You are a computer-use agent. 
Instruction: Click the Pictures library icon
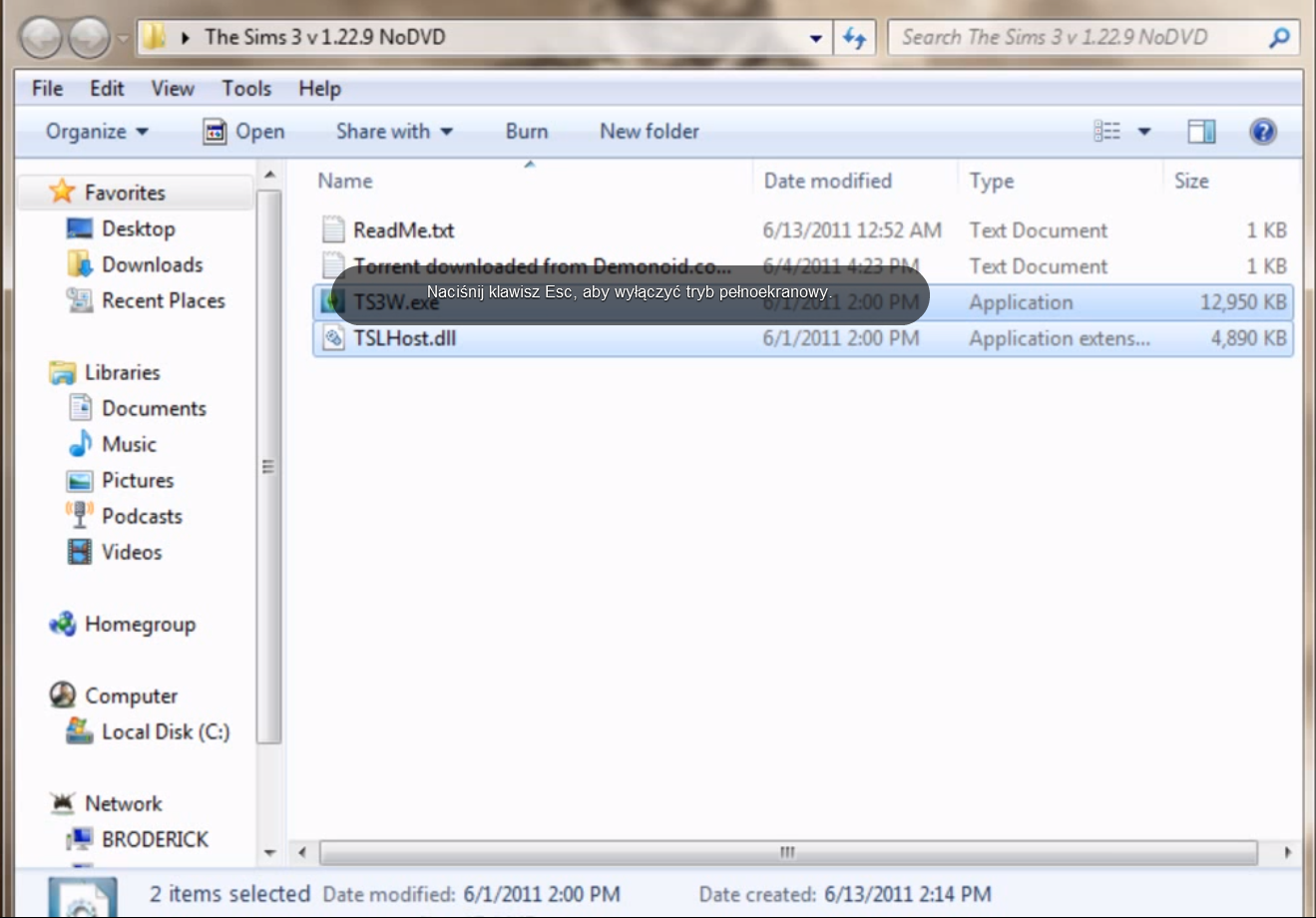pos(80,481)
